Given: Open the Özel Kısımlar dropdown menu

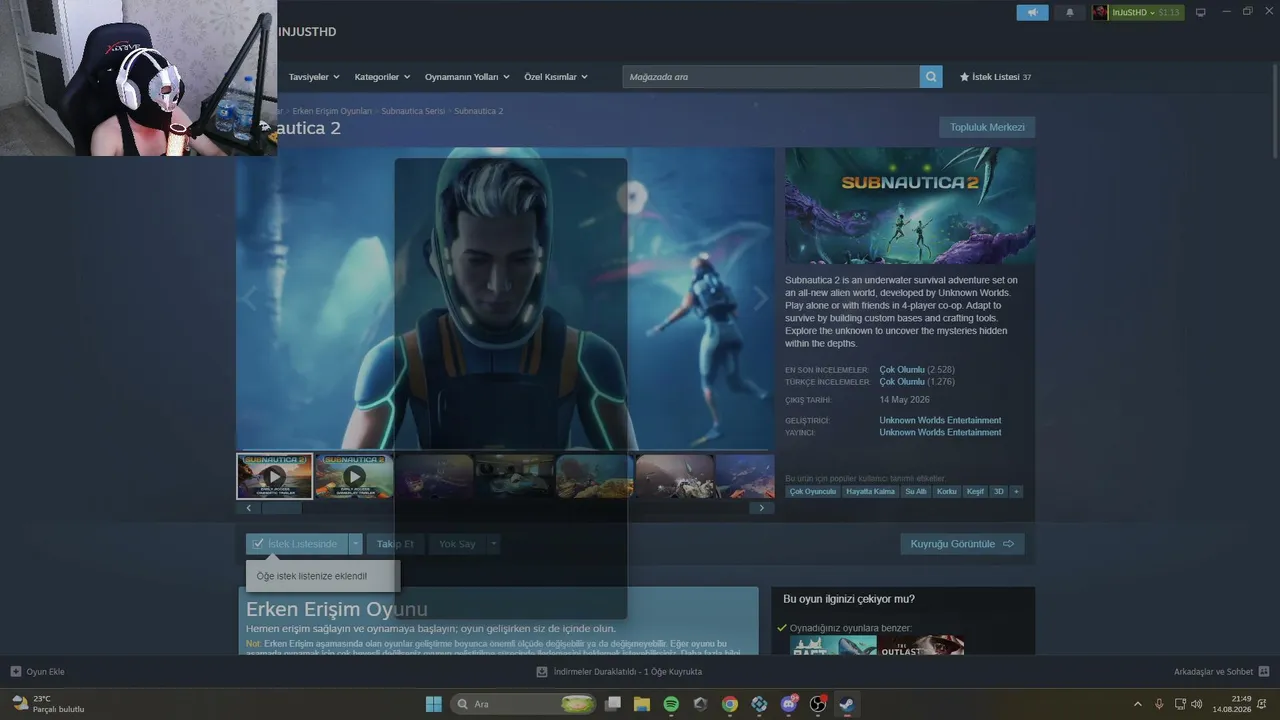Looking at the screenshot, I should tap(556, 77).
